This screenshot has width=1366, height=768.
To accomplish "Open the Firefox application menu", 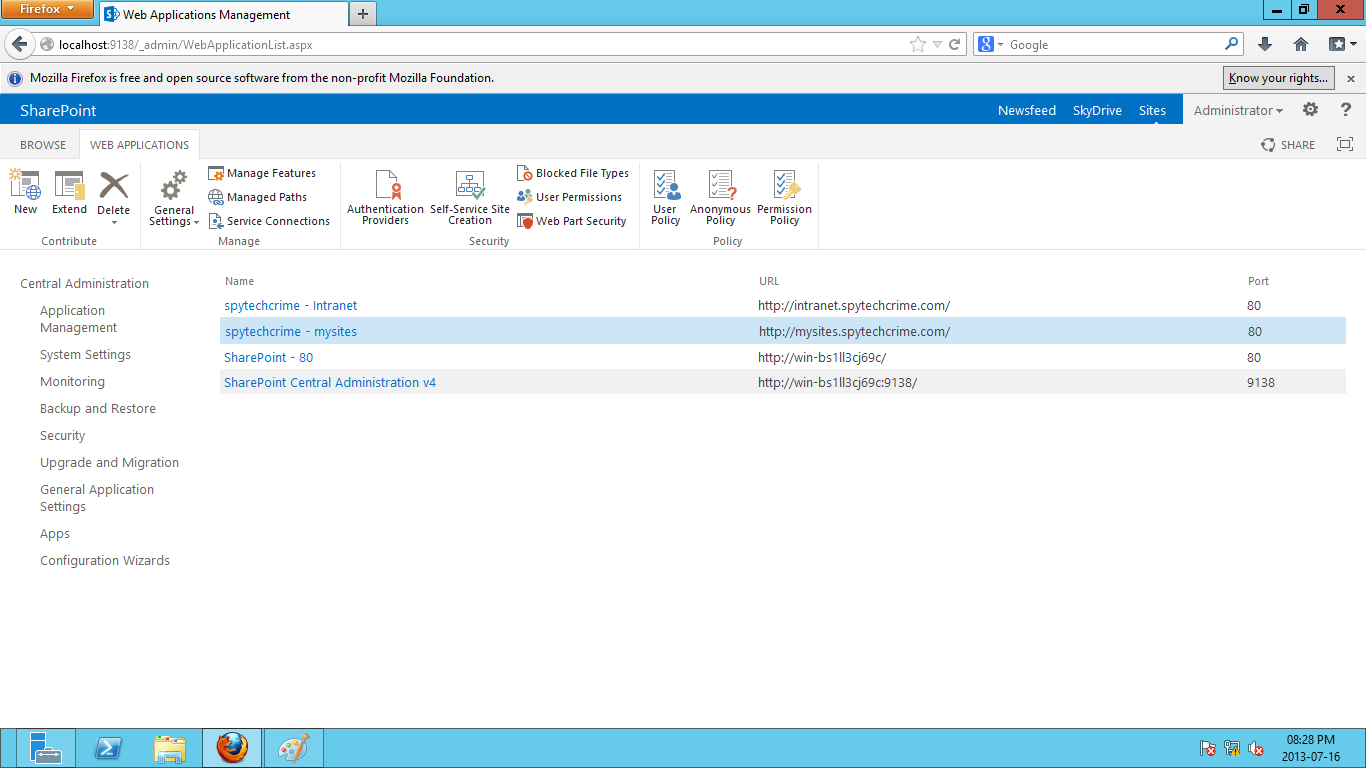I will pyautogui.click(x=47, y=10).
